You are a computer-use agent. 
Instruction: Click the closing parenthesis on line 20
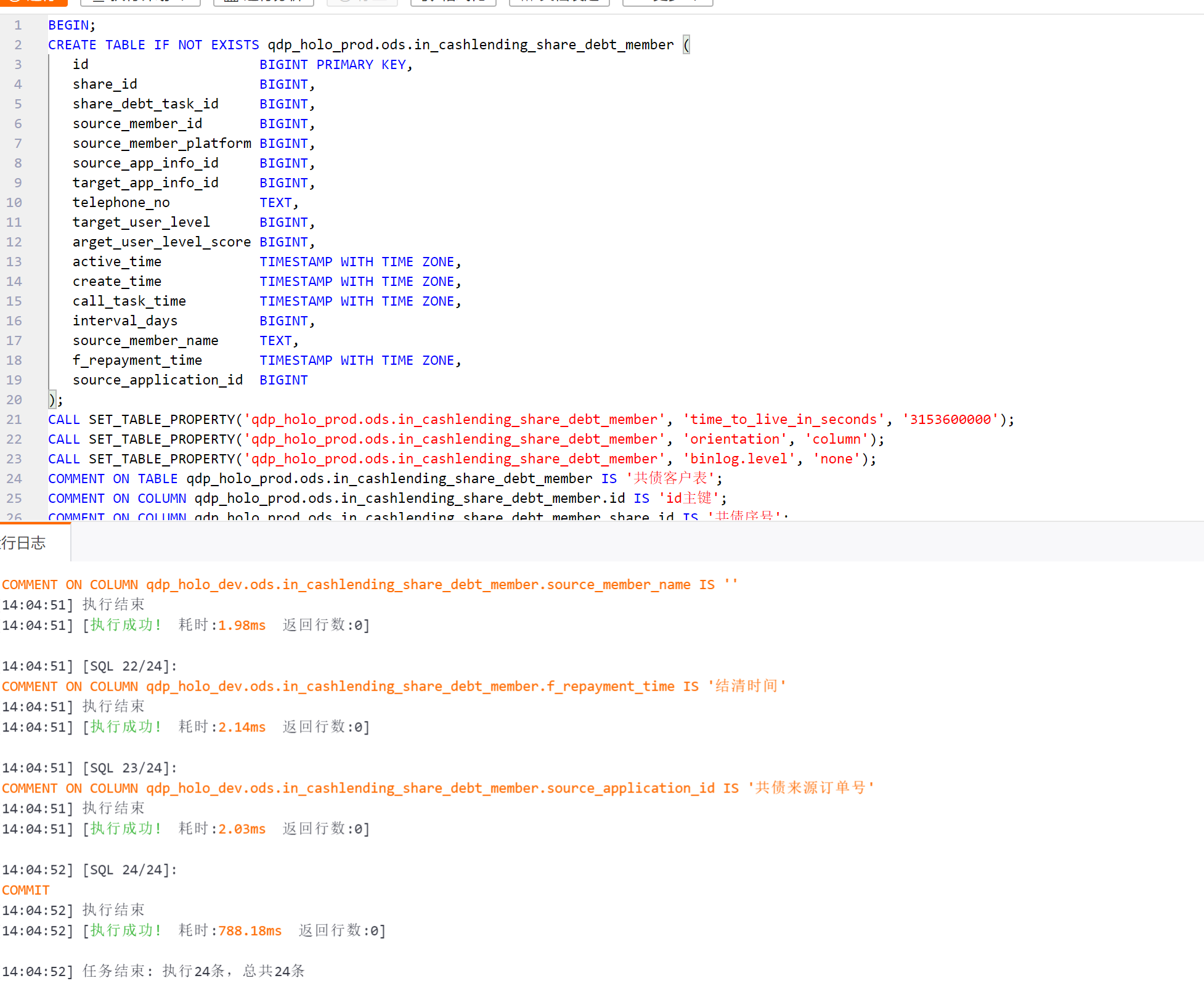[52, 400]
